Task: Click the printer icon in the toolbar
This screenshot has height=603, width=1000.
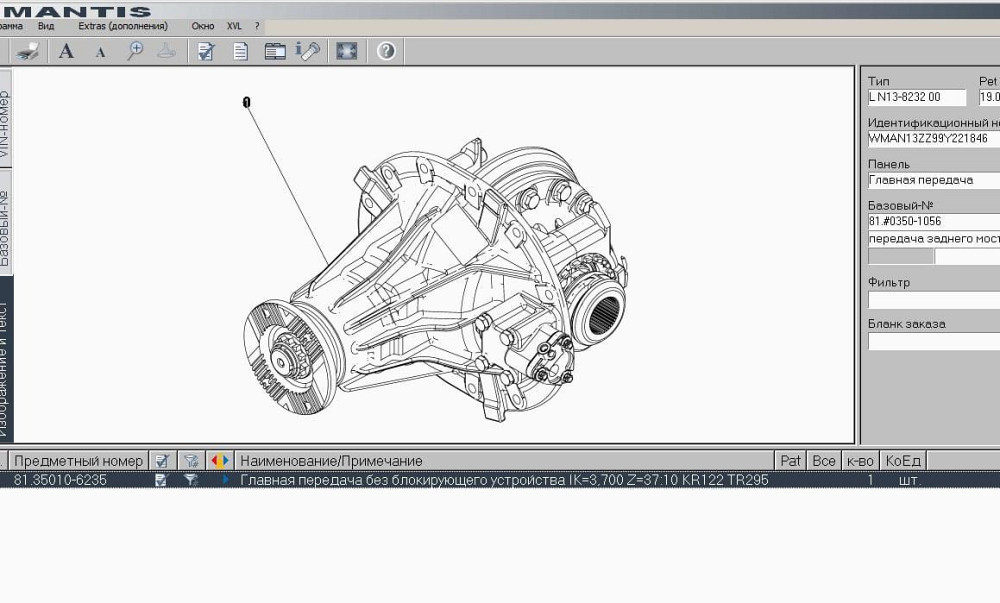Action: 28,51
